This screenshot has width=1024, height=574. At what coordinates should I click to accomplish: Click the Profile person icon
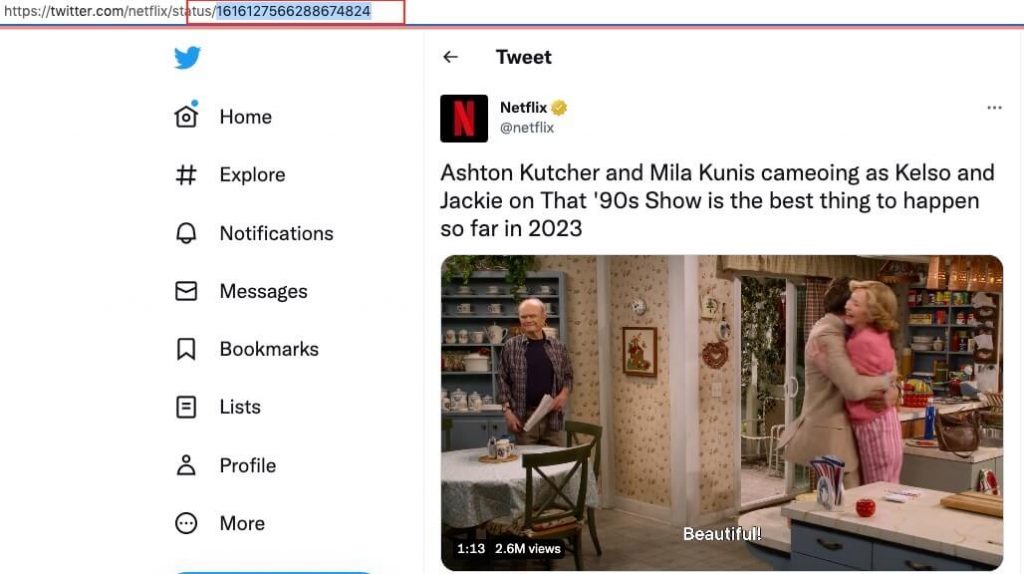tap(186, 465)
